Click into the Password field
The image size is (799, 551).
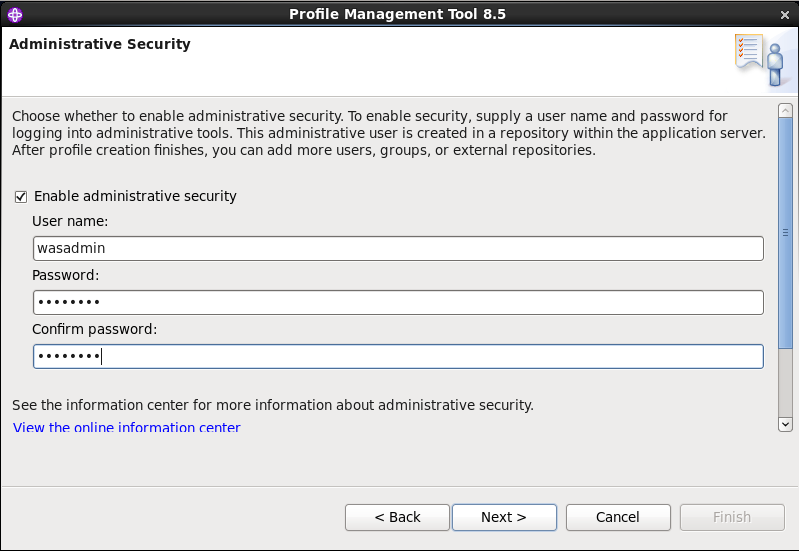pos(398,302)
